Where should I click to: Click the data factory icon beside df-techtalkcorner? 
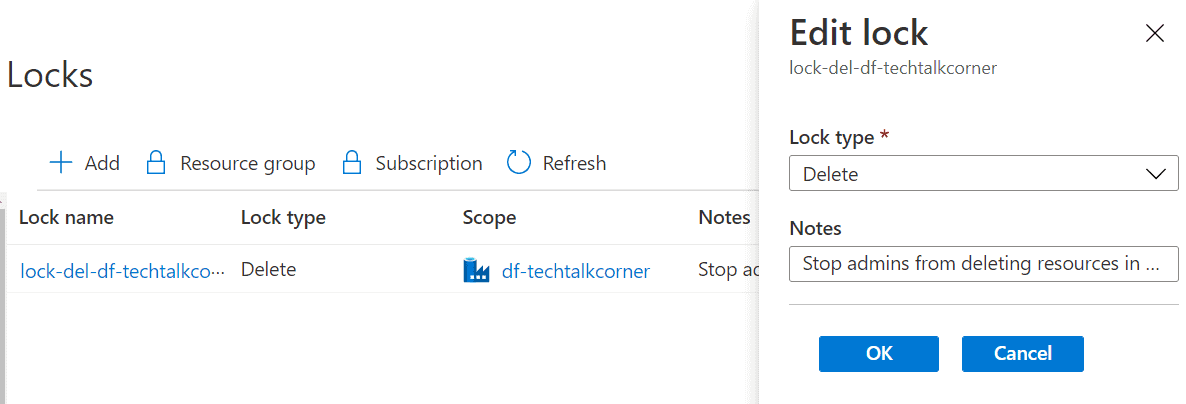(477, 270)
